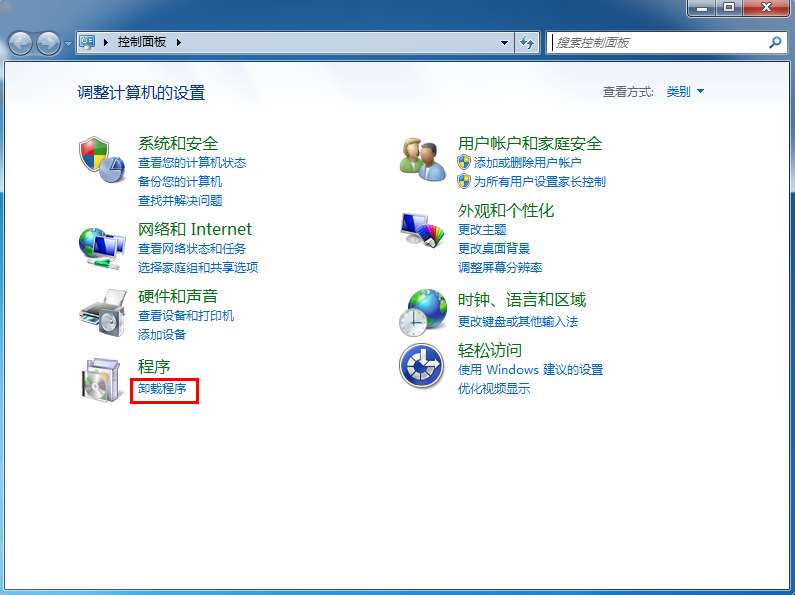Open 添加或删除用户帐户 link

(527, 162)
